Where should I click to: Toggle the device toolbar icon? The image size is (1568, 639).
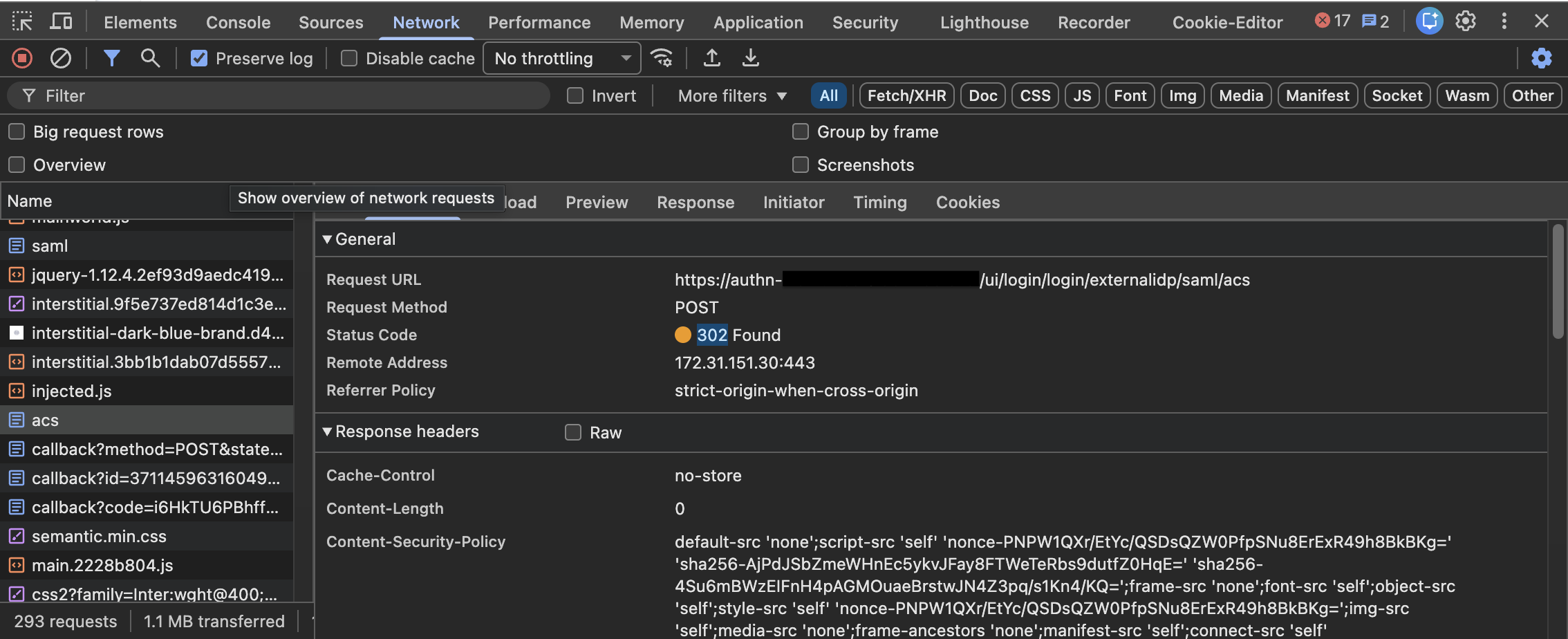pyautogui.click(x=61, y=22)
